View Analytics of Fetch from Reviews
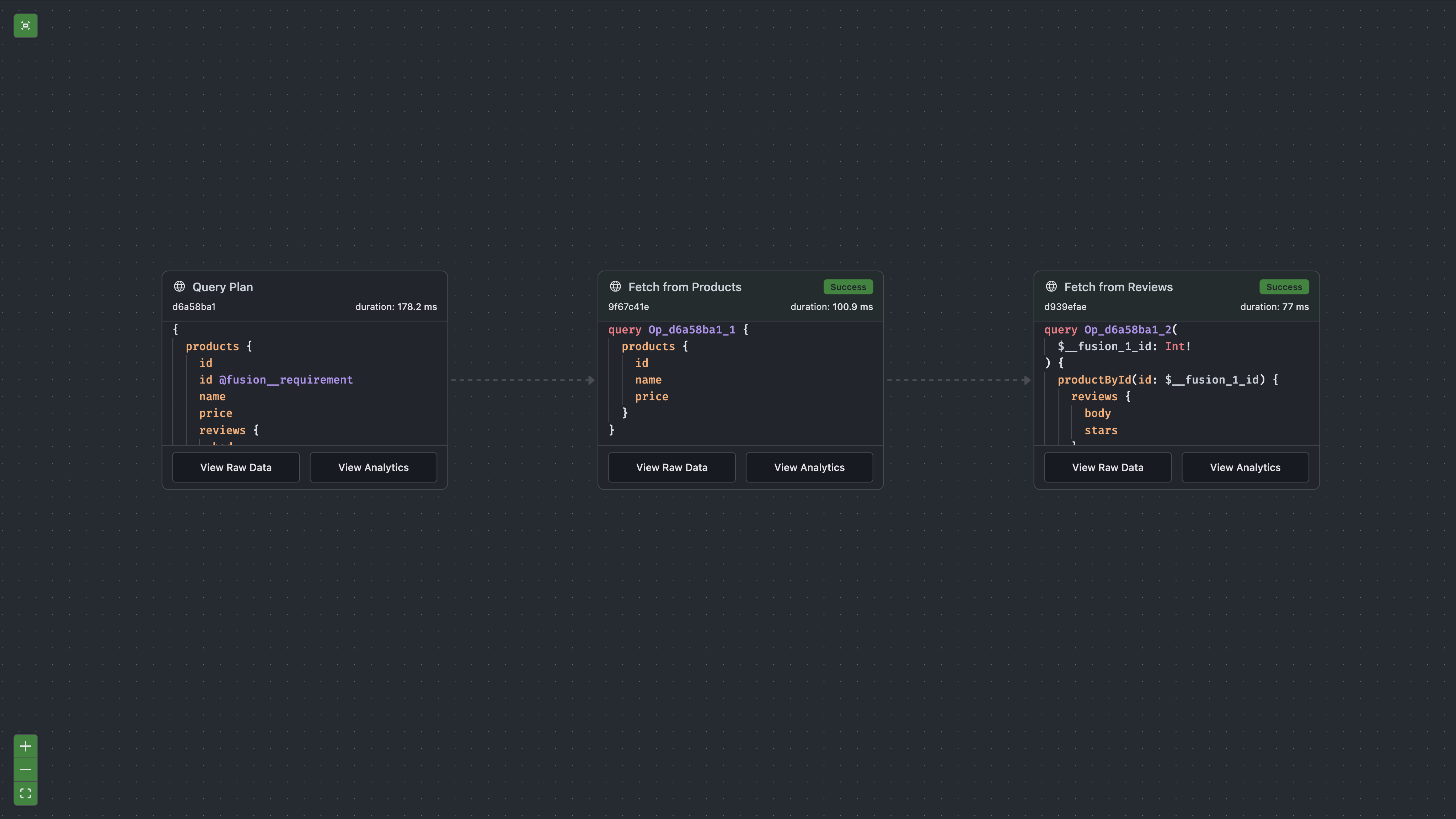Viewport: 1456px width, 819px height. [1244, 467]
